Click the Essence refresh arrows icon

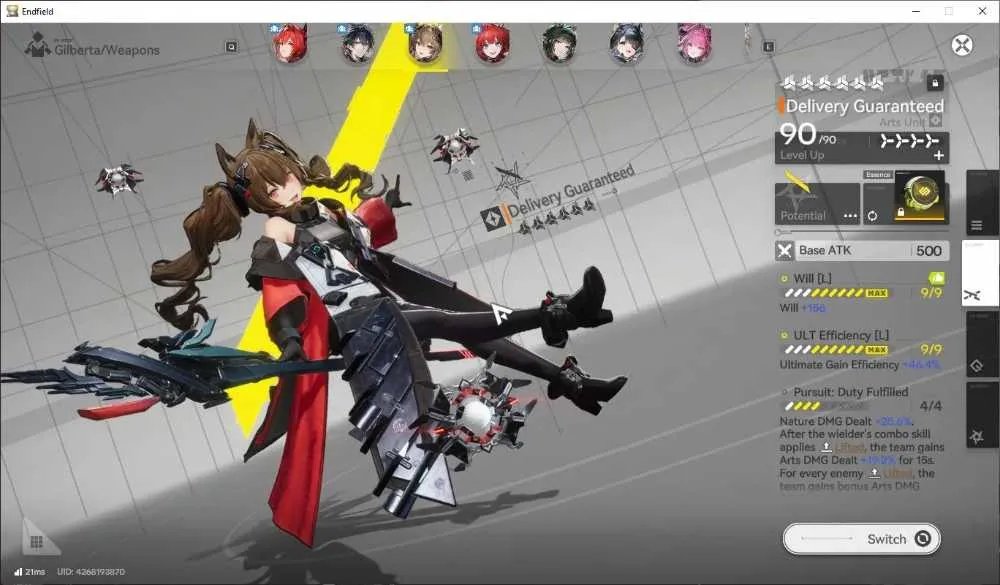(872, 216)
